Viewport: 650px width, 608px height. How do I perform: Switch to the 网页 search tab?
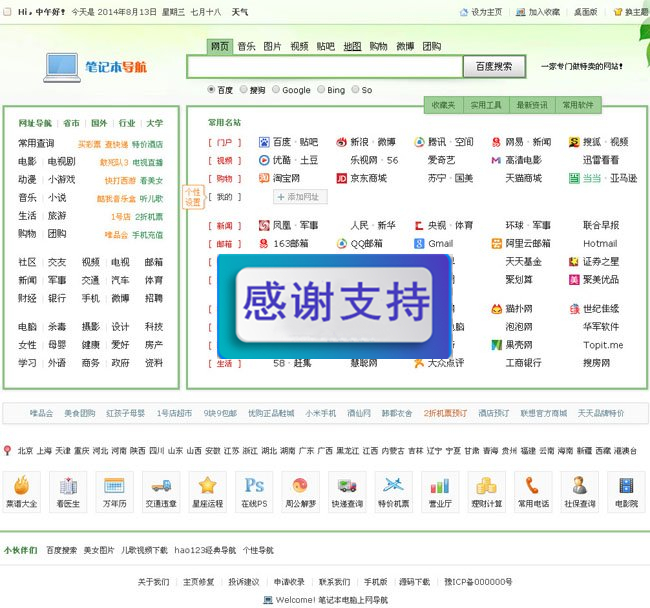[220, 46]
